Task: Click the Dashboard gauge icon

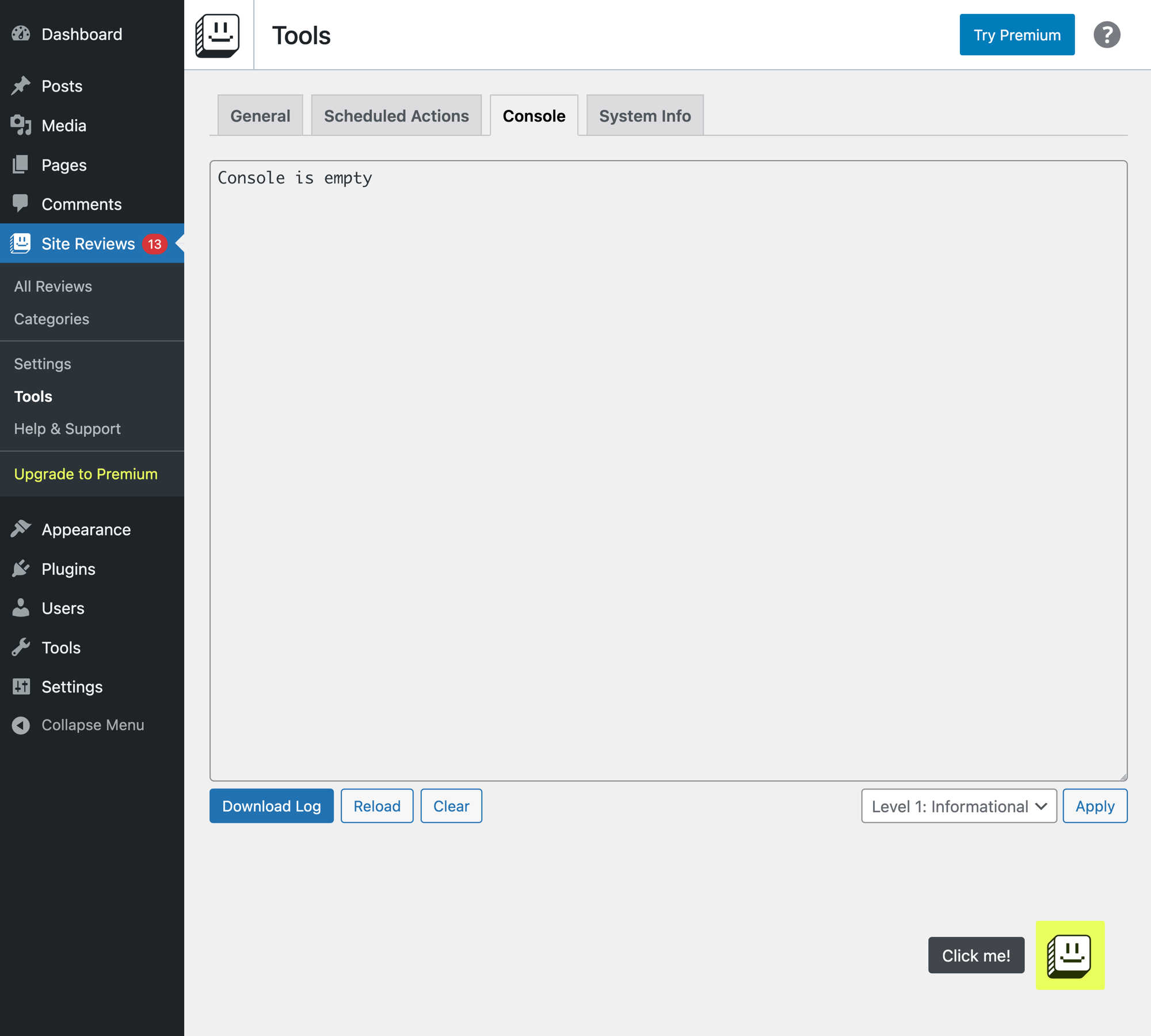Action: (21, 34)
